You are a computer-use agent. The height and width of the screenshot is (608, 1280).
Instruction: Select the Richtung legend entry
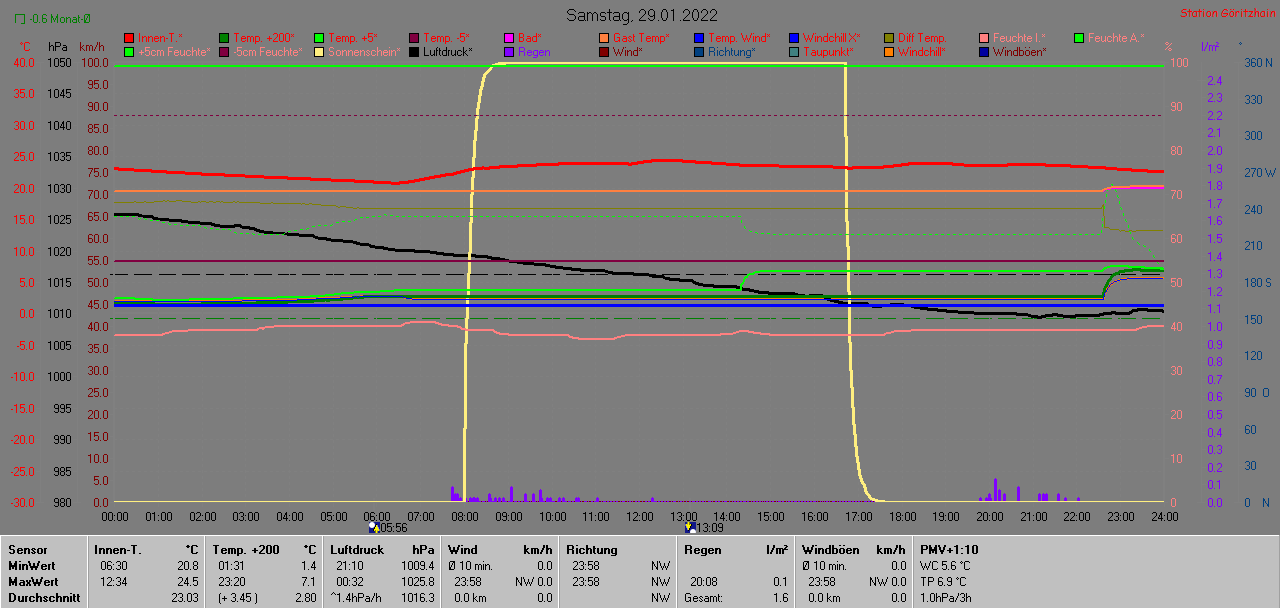click(725, 51)
